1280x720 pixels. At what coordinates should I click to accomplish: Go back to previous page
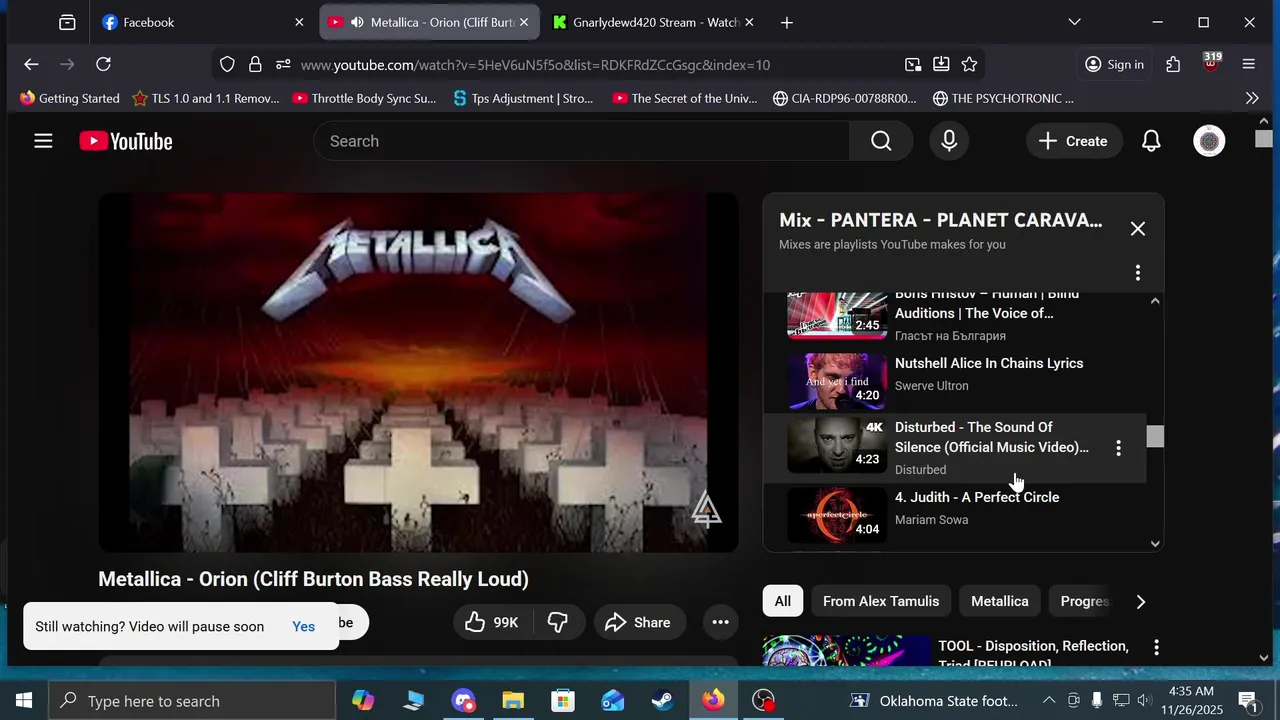pyautogui.click(x=31, y=64)
